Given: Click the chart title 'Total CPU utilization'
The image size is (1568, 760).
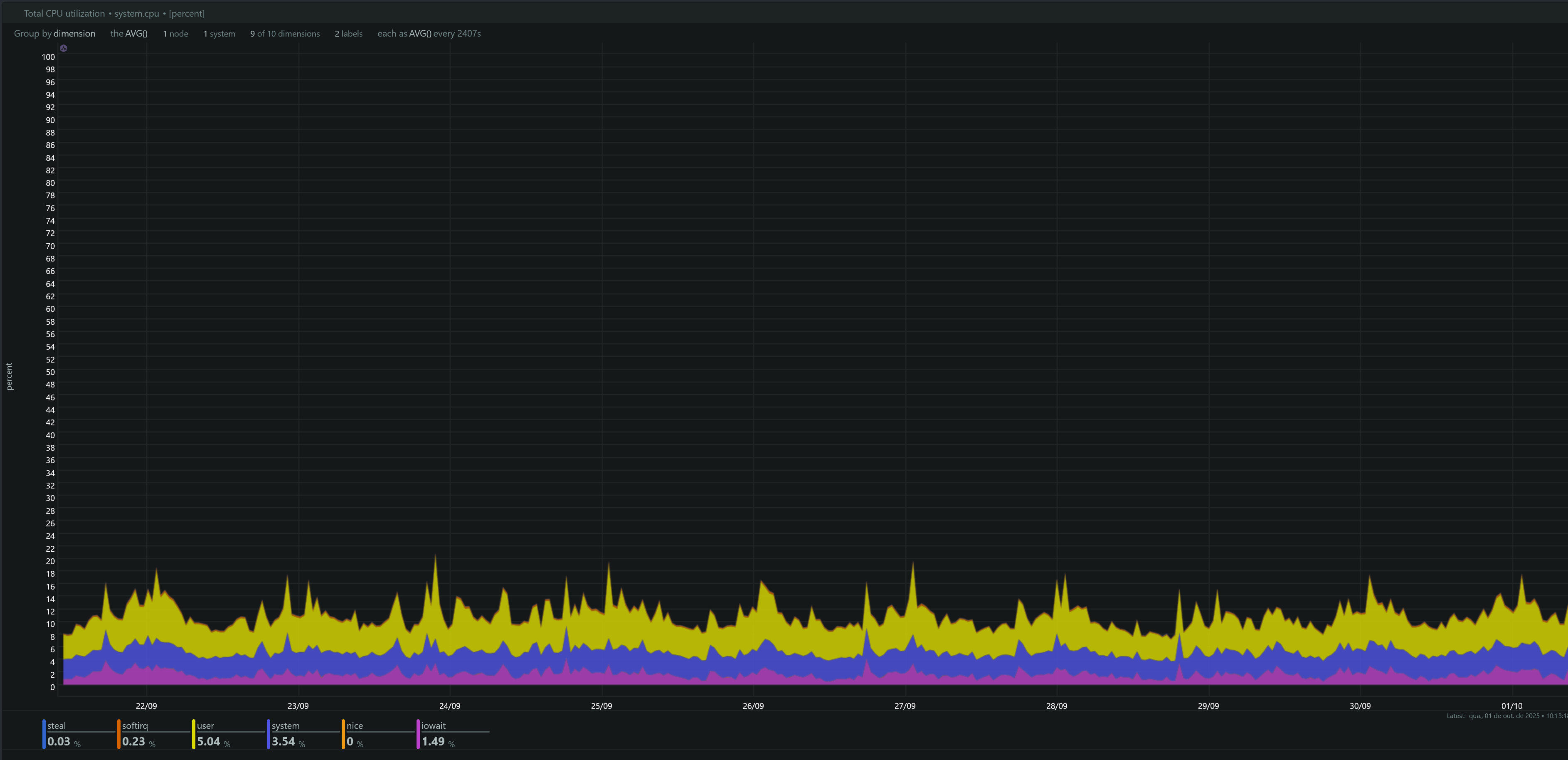Looking at the screenshot, I should pyautogui.click(x=64, y=13).
